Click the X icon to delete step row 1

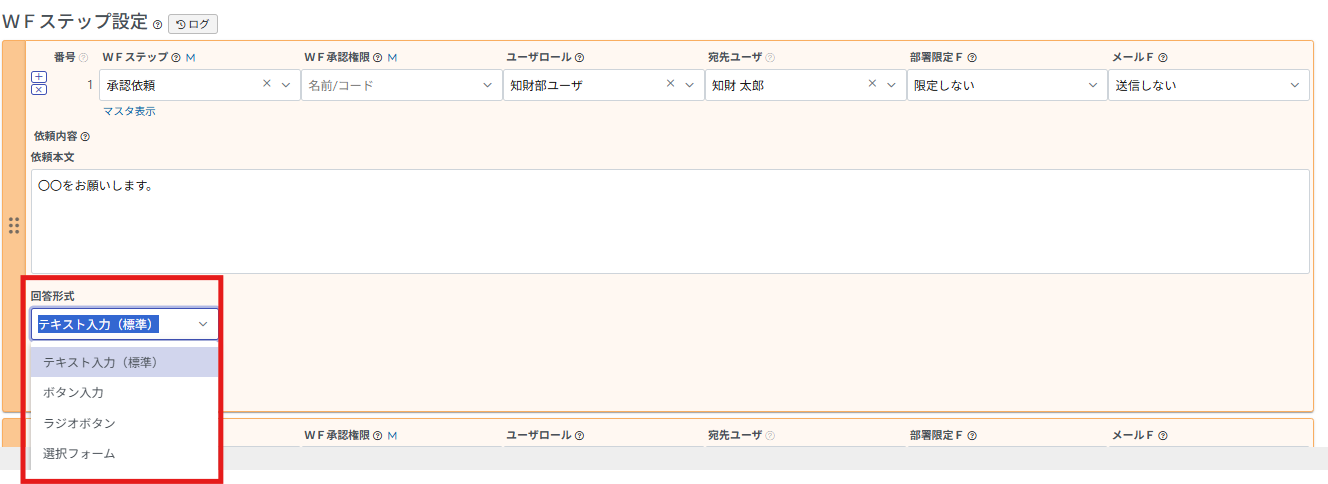(39, 90)
